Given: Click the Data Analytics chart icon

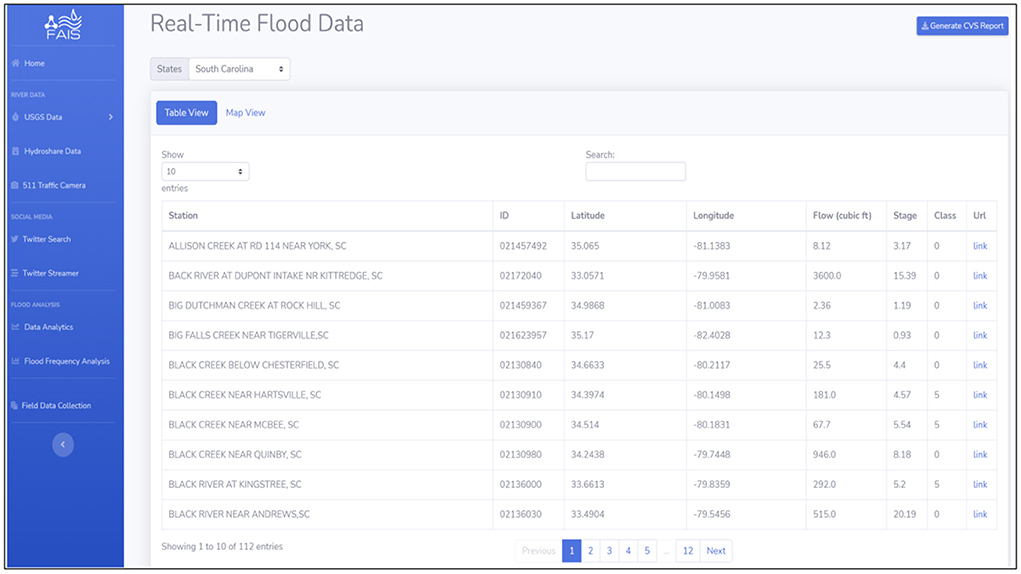Looking at the screenshot, I should pyautogui.click(x=16, y=327).
